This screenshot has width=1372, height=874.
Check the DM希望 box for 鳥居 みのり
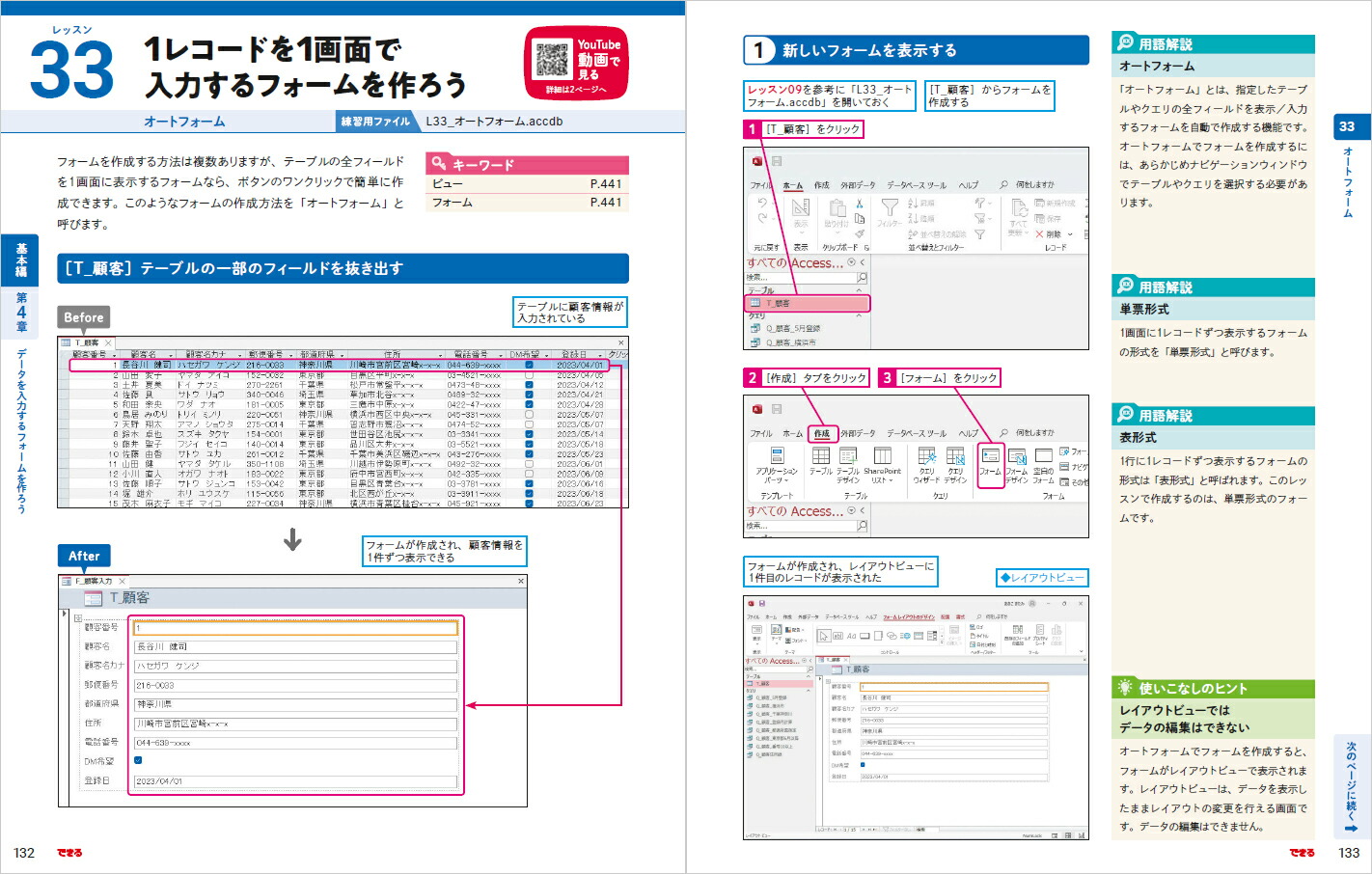pyautogui.click(x=529, y=415)
